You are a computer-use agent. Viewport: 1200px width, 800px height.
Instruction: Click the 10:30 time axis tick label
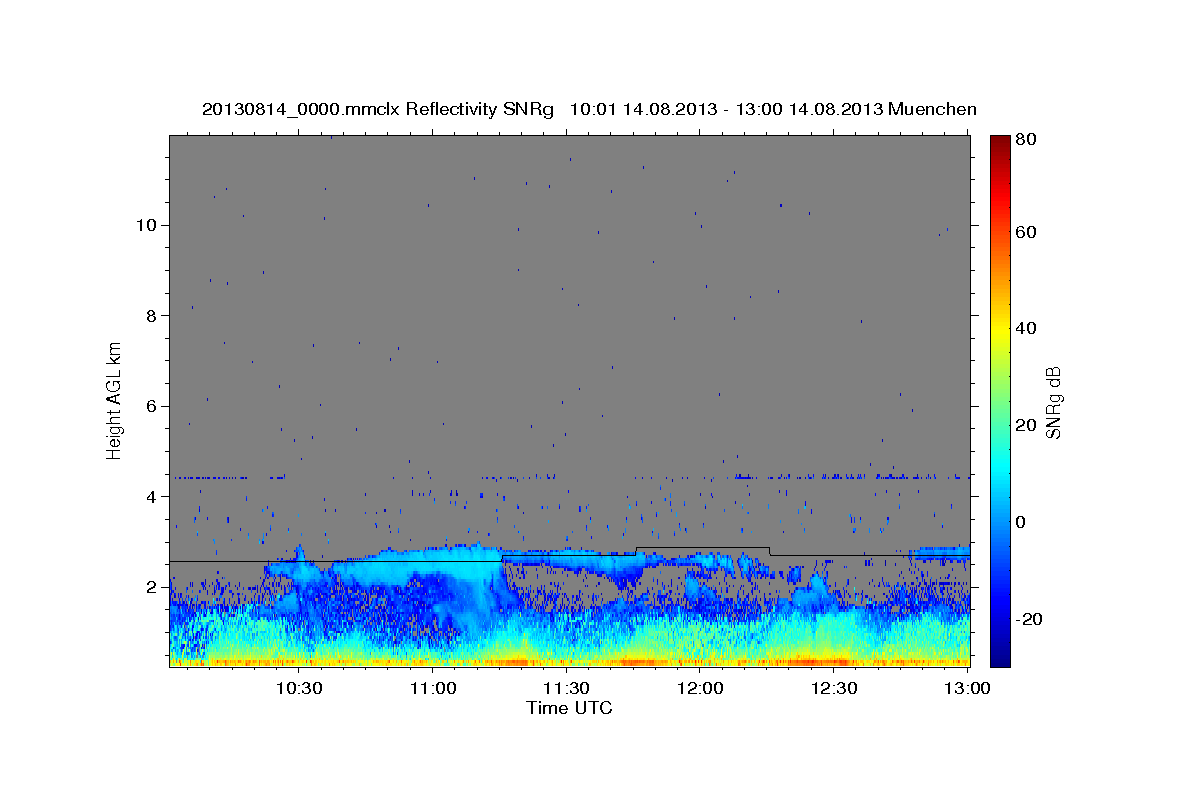click(x=298, y=688)
